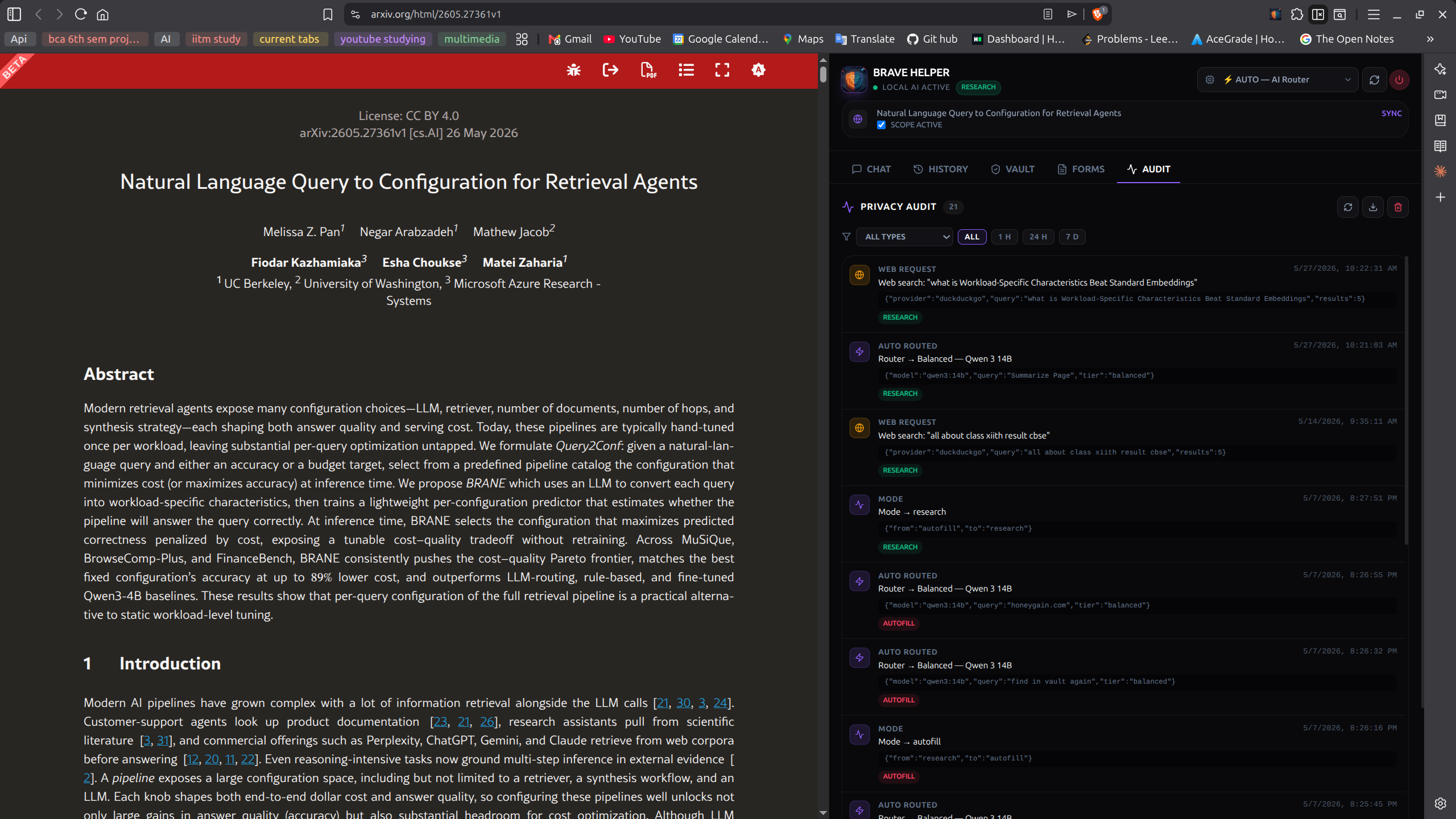
Task: Click the send/share arrow icon in address bar
Action: click(x=1072, y=14)
